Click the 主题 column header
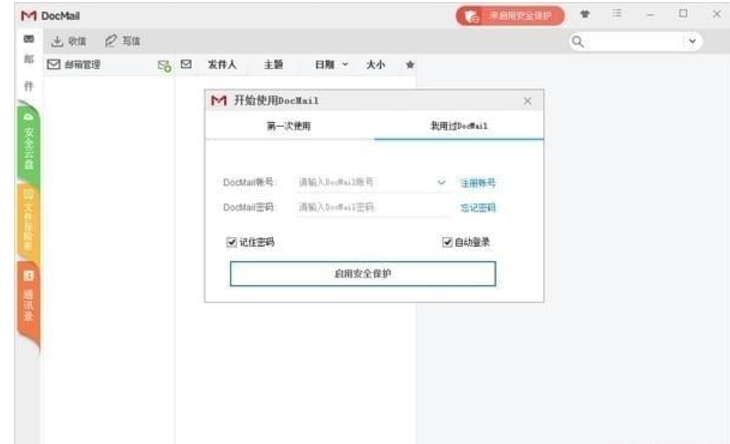This screenshot has height=444, width=730. (273, 65)
